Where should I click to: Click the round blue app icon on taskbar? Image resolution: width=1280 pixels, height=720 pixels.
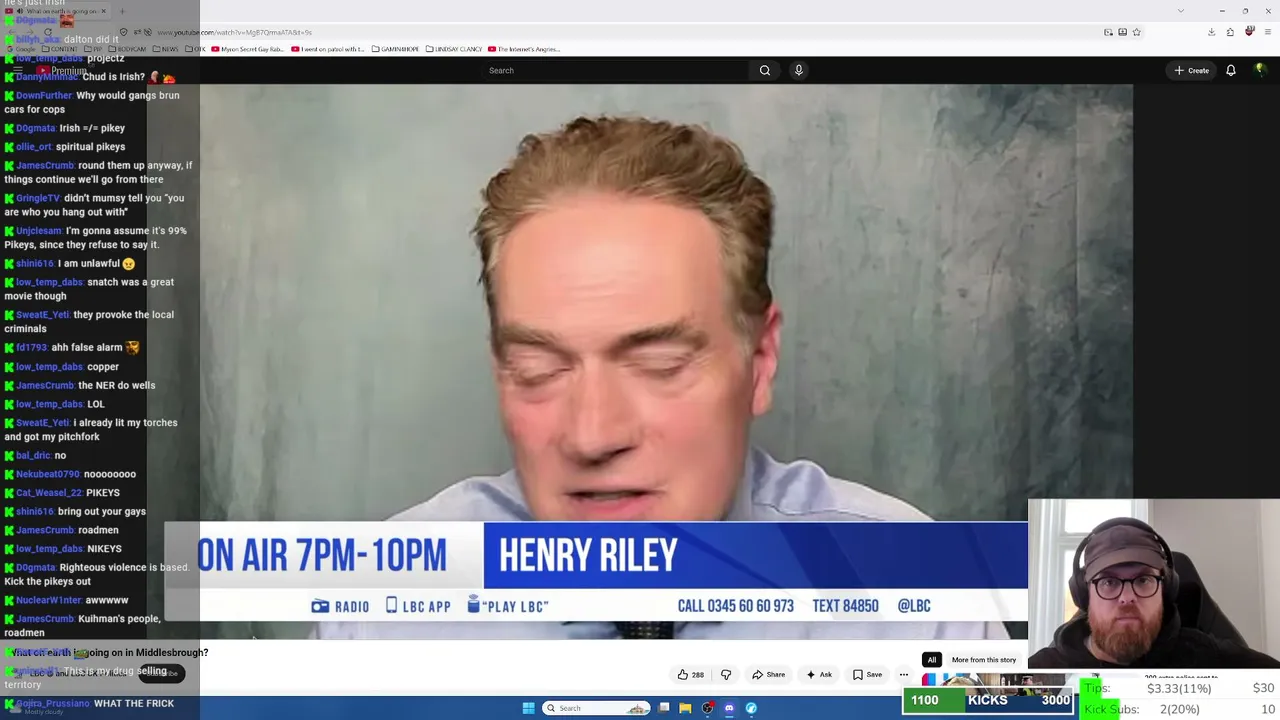[x=751, y=708]
